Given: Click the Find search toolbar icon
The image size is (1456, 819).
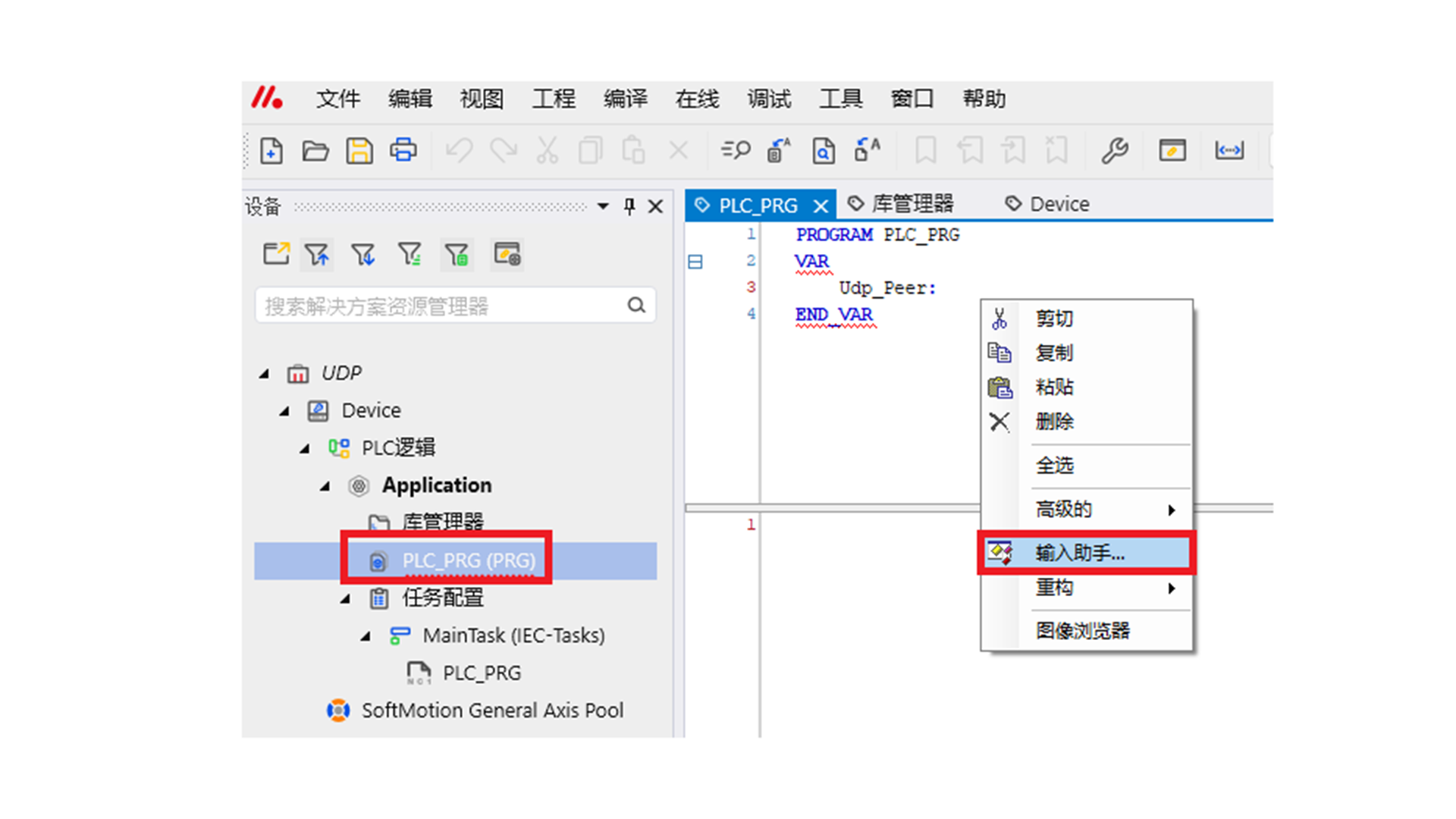Looking at the screenshot, I should pos(735,151).
